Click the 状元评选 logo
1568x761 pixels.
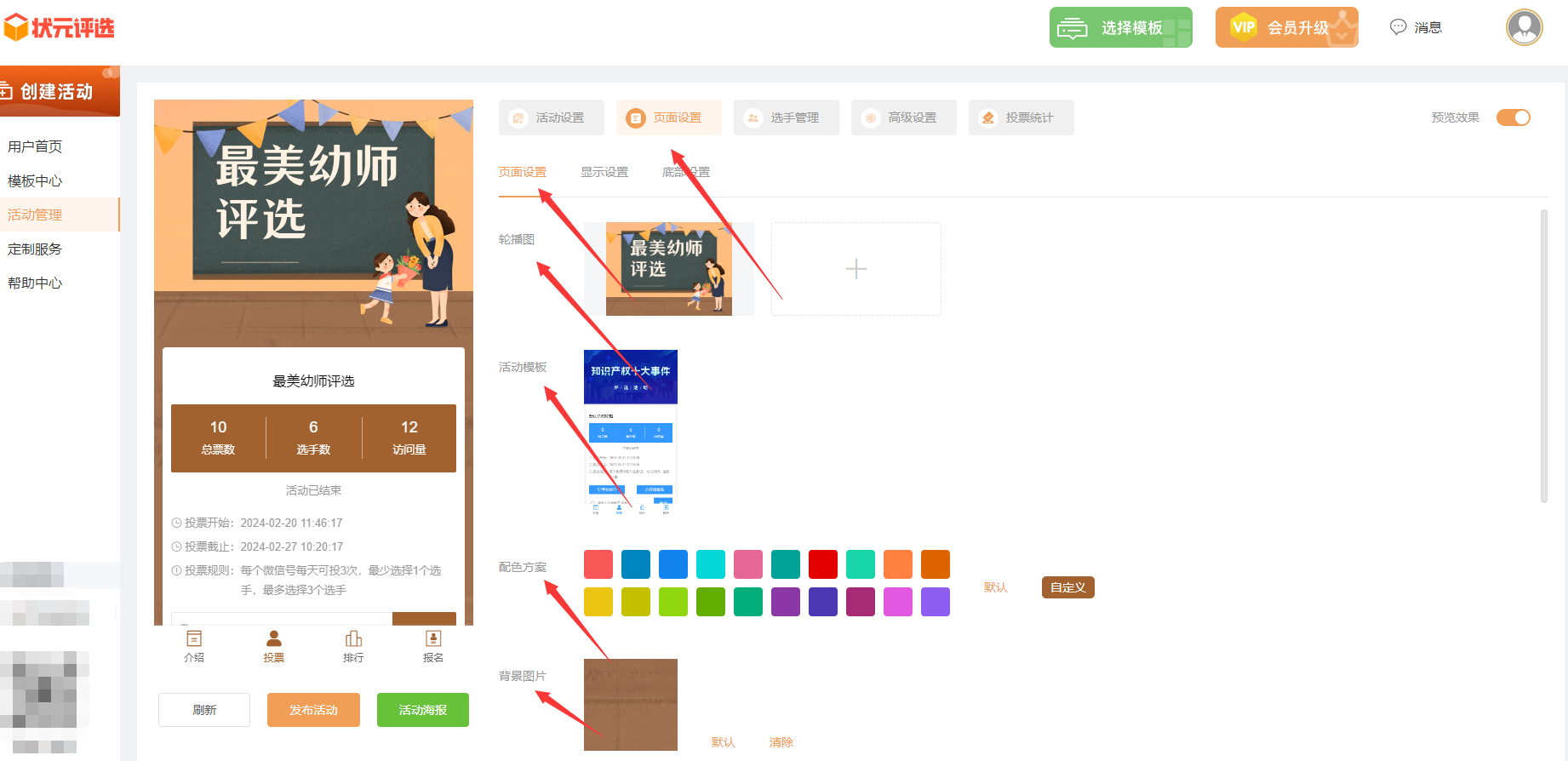[x=60, y=28]
